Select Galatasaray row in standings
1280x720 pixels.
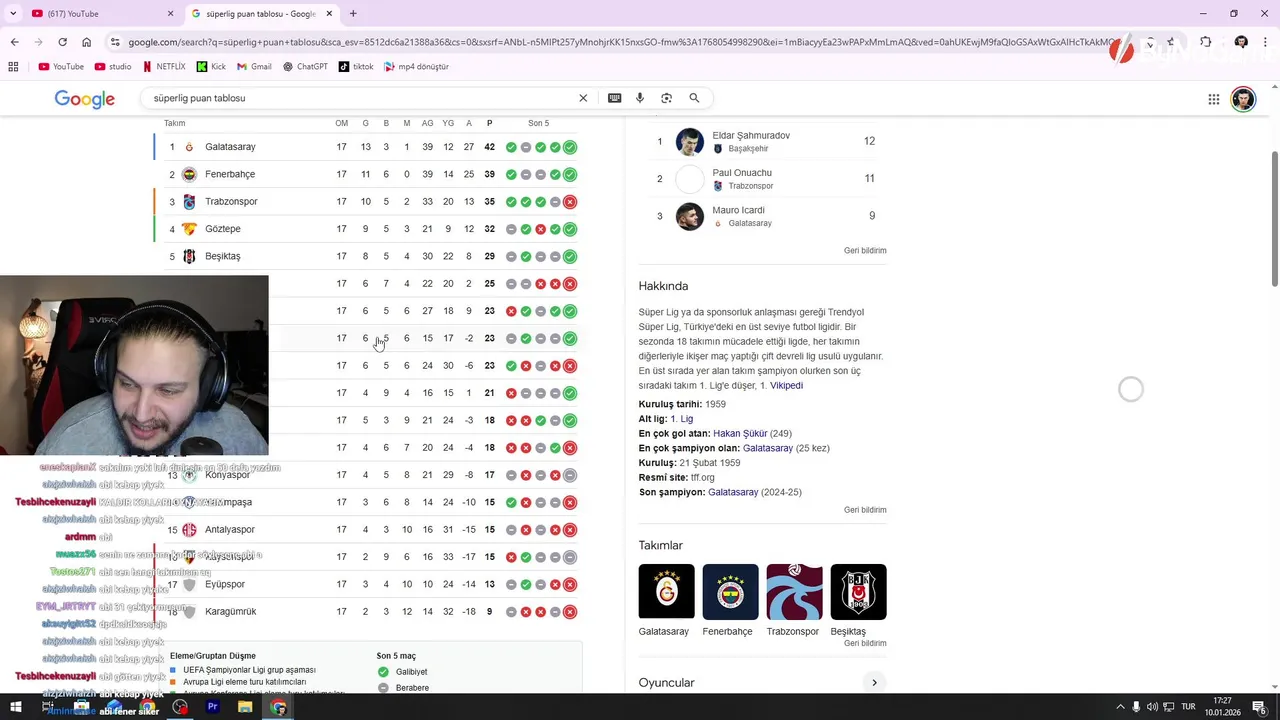pyautogui.click(x=370, y=147)
